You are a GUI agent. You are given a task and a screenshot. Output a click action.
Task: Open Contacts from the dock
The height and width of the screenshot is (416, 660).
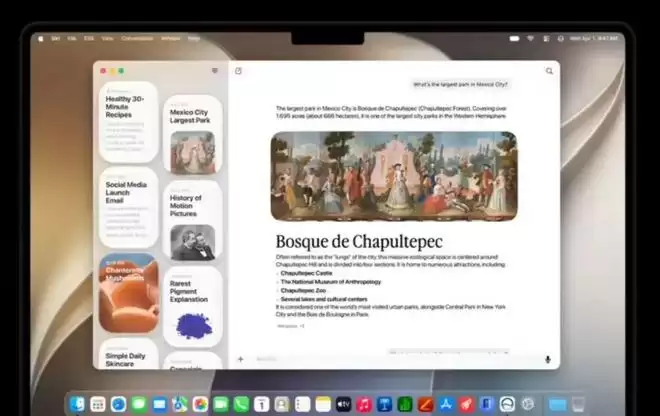(x=282, y=405)
